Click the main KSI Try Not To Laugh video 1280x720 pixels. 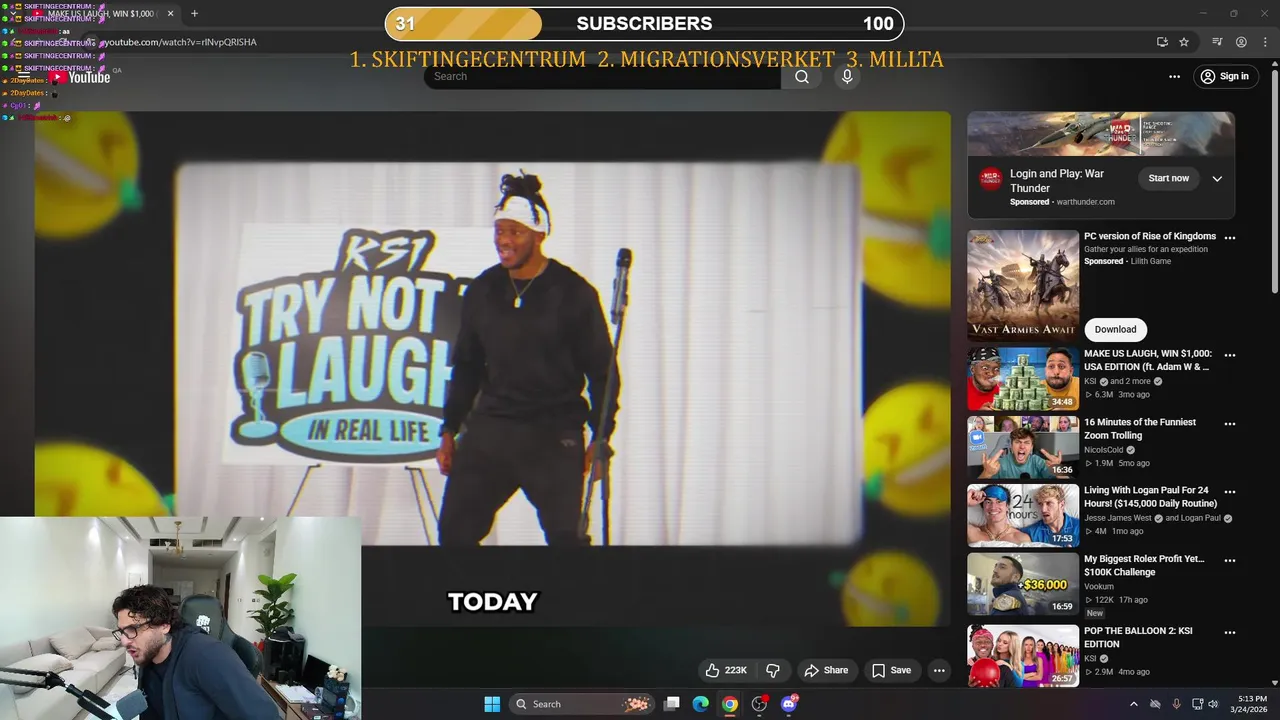tap(492, 368)
